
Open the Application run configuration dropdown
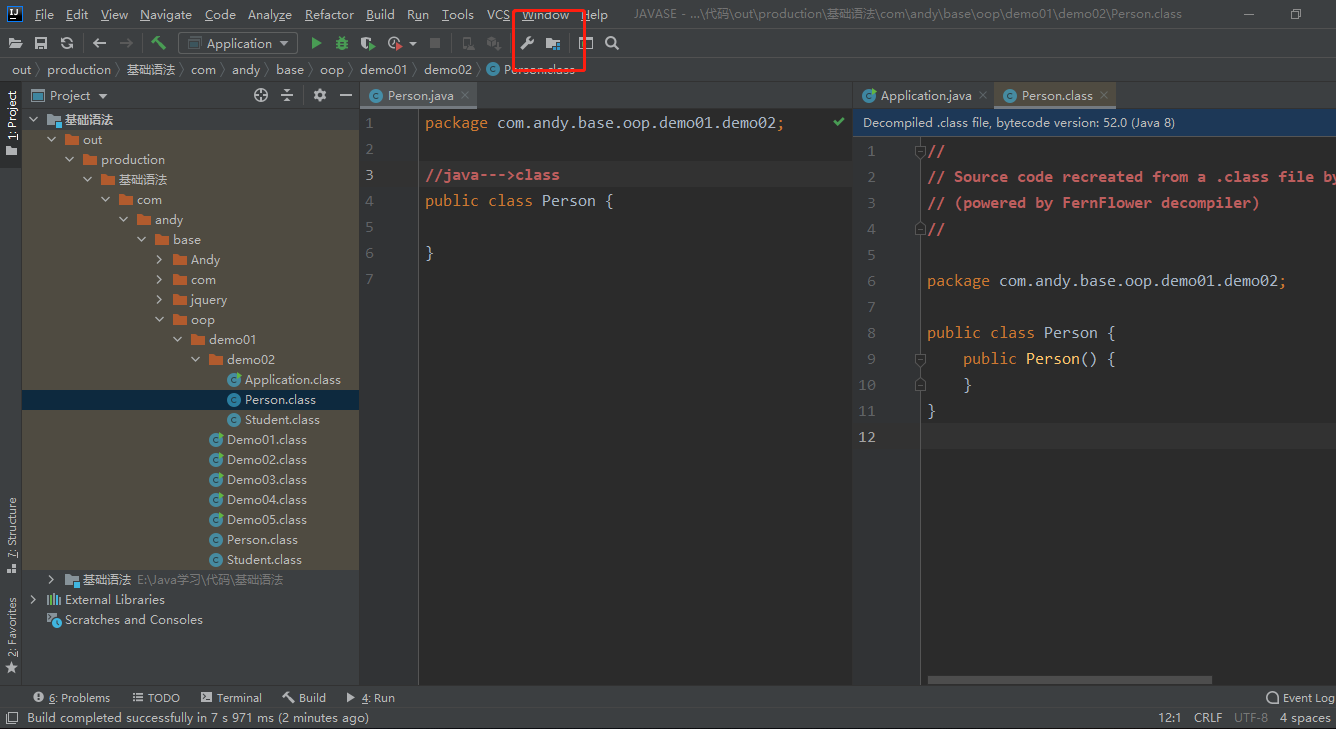tap(237, 43)
